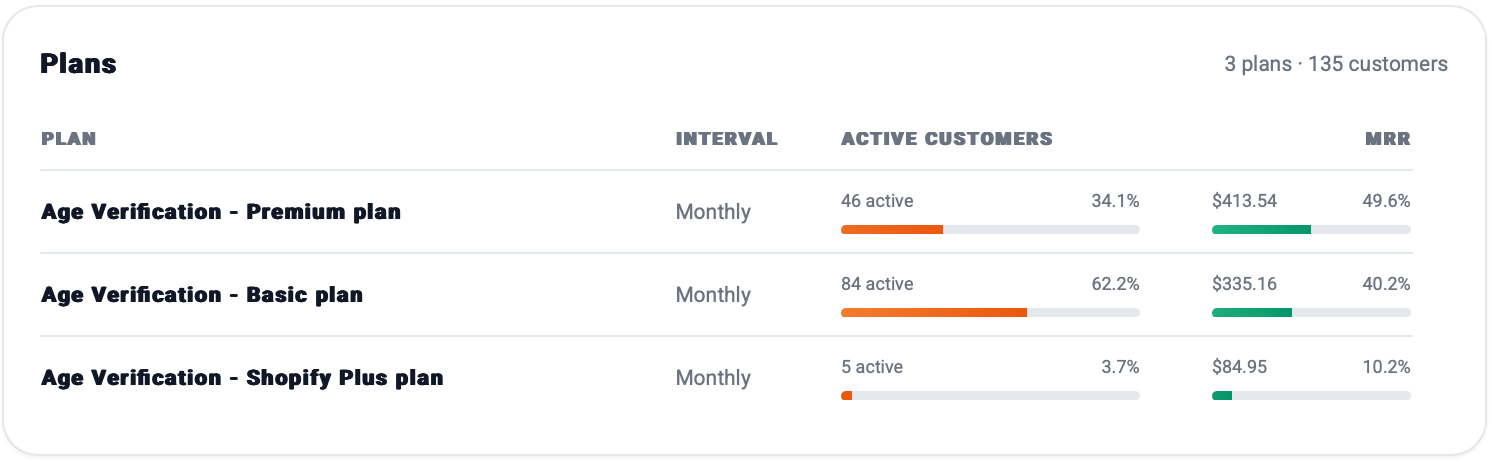The width and height of the screenshot is (1492, 462).
Task: Click the 3 plans · 135 customers summary
Action: pyautogui.click(x=1335, y=64)
